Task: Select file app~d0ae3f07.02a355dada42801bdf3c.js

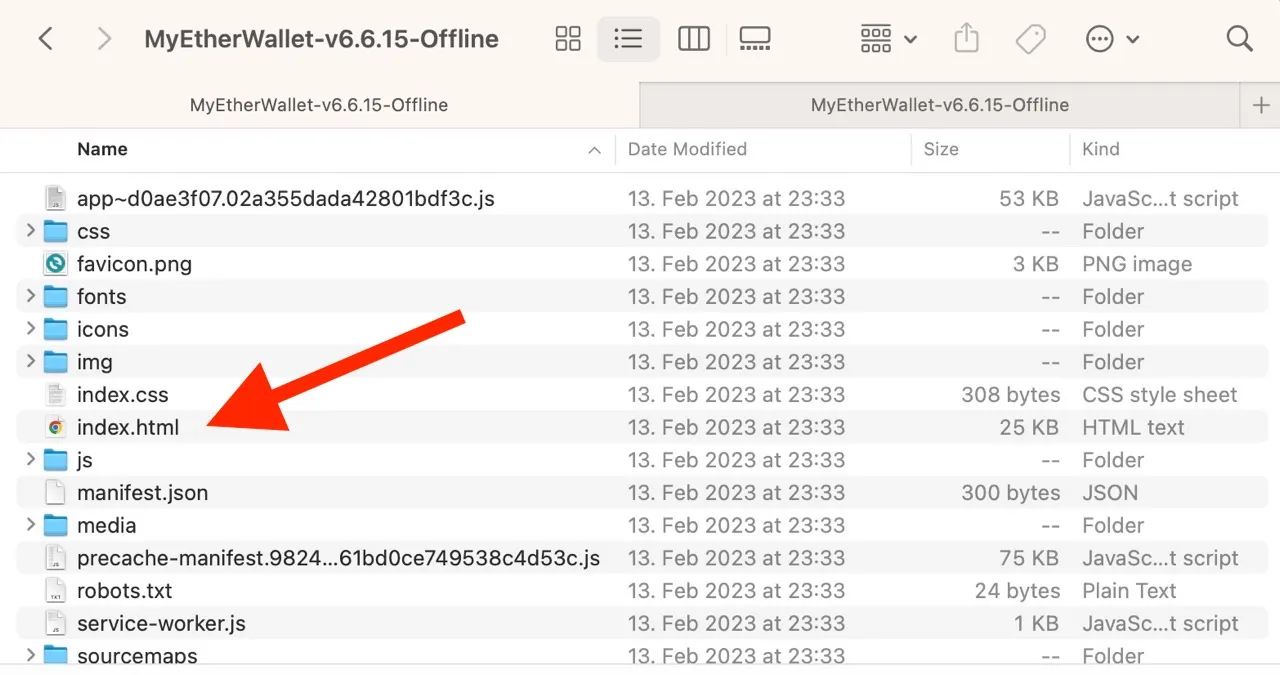Action: pos(285,198)
